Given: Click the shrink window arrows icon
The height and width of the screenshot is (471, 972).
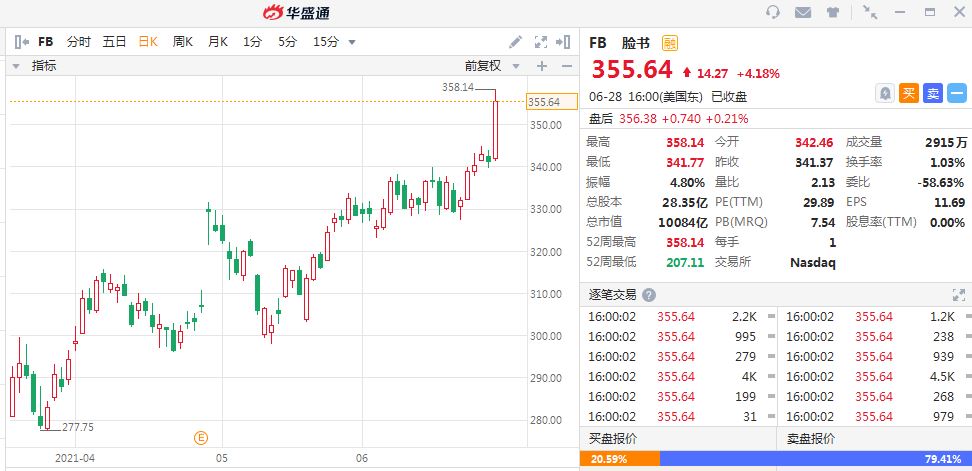Looking at the screenshot, I should [870, 12].
